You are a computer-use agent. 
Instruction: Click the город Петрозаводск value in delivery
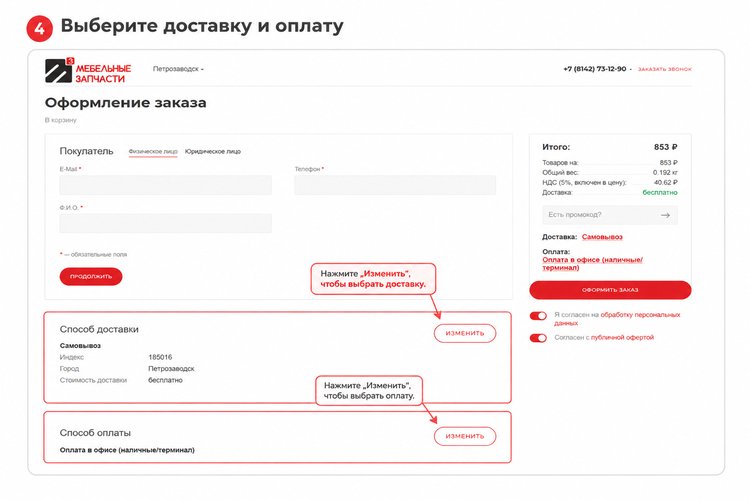tap(171, 368)
